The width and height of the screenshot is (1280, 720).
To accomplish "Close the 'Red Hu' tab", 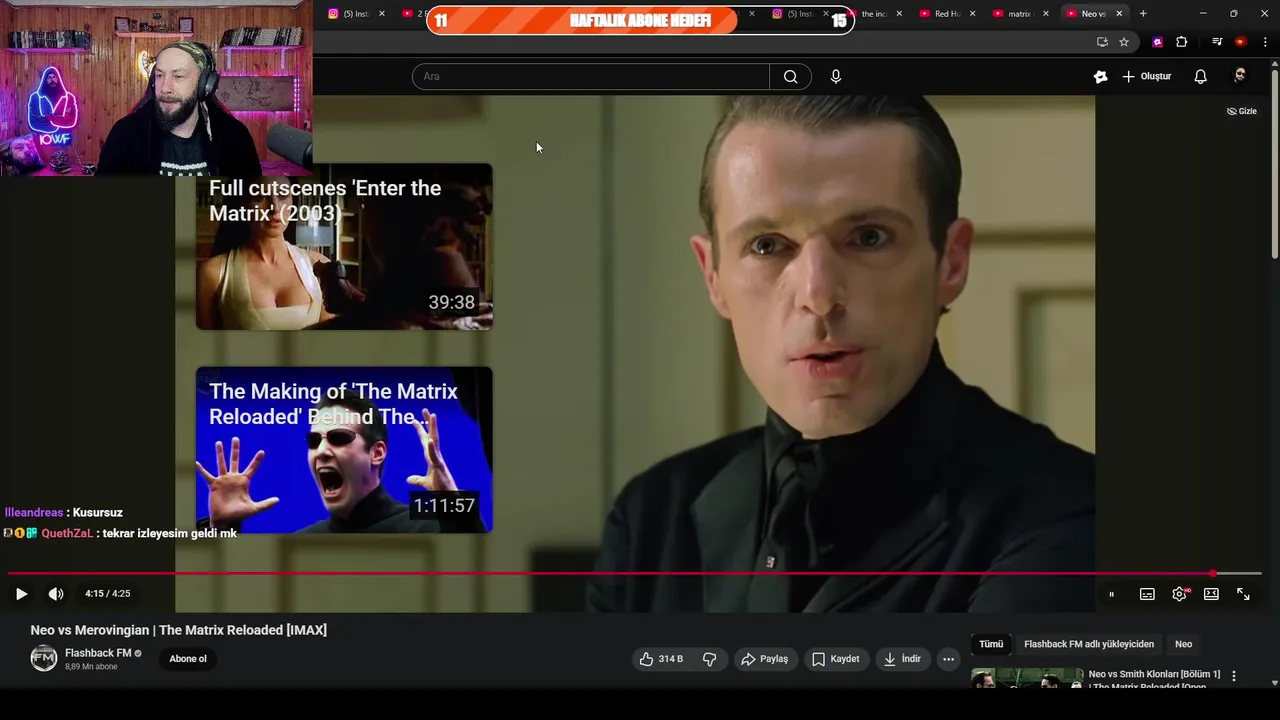I will (972, 14).
